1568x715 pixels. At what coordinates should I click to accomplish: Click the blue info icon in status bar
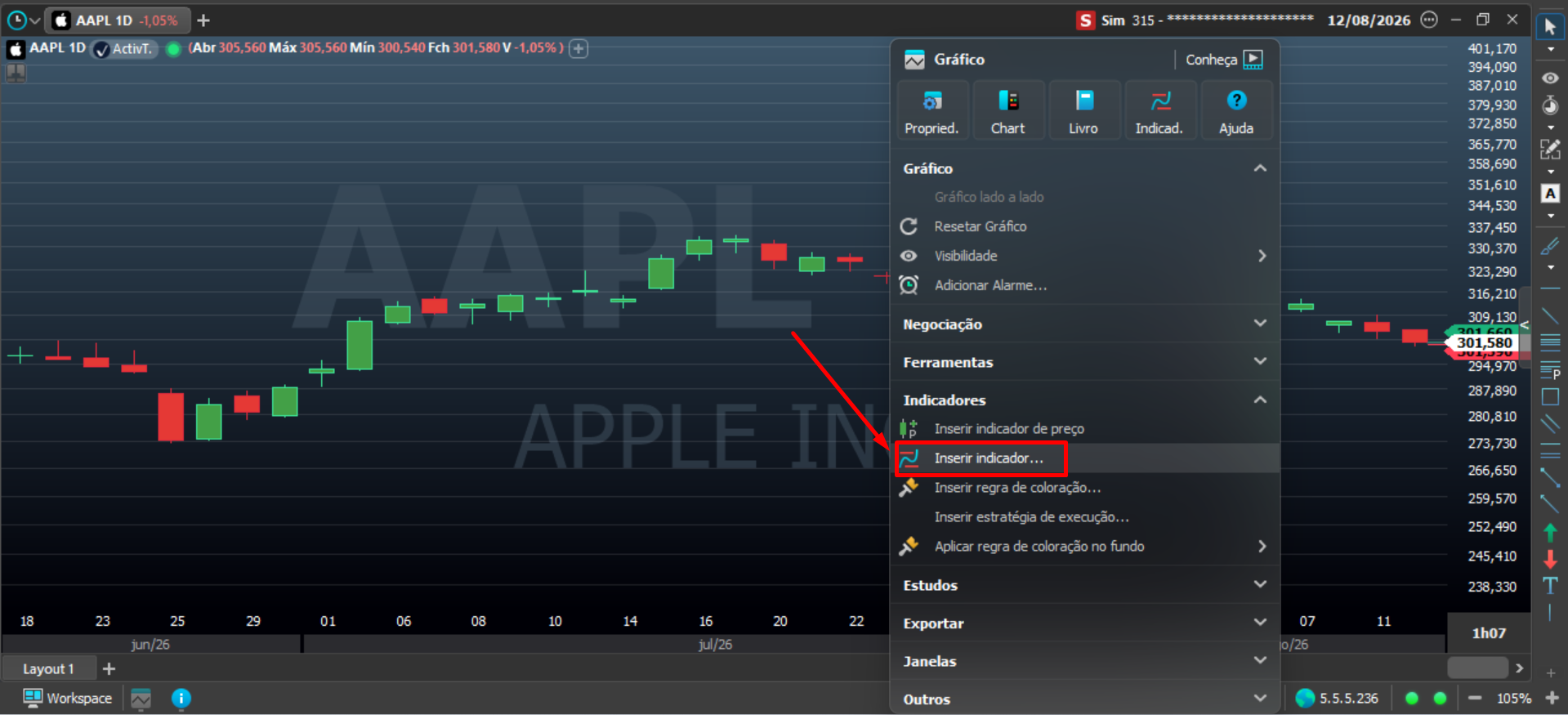click(x=181, y=699)
